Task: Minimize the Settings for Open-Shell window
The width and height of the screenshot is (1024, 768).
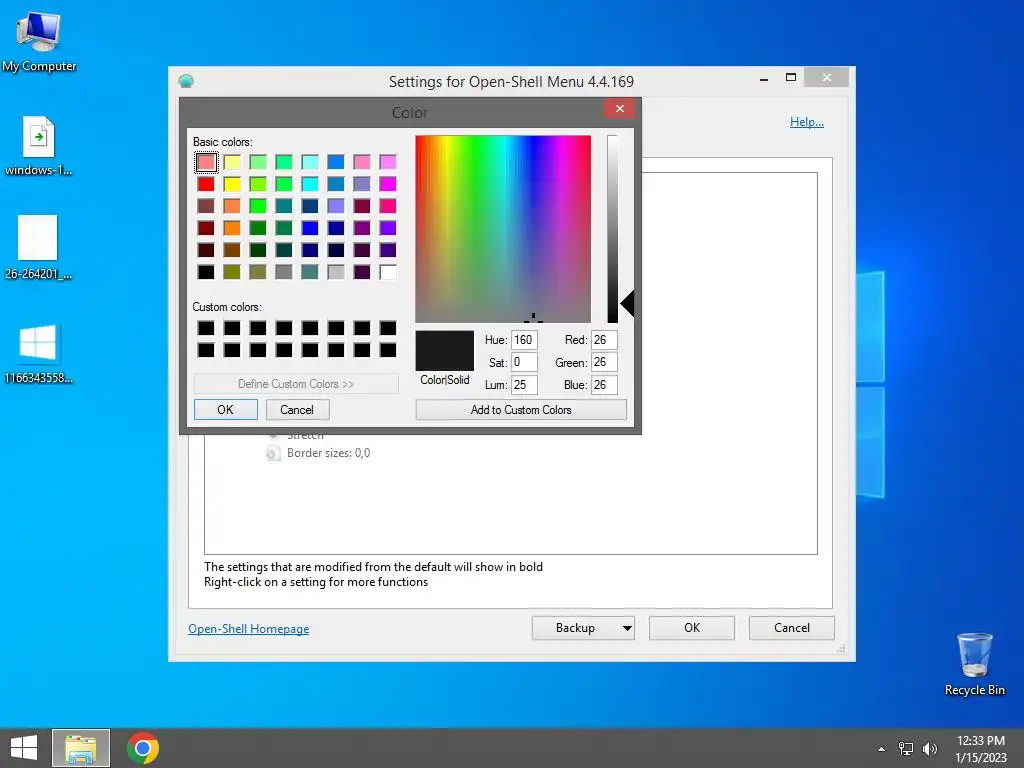Action: pyautogui.click(x=764, y=78)
